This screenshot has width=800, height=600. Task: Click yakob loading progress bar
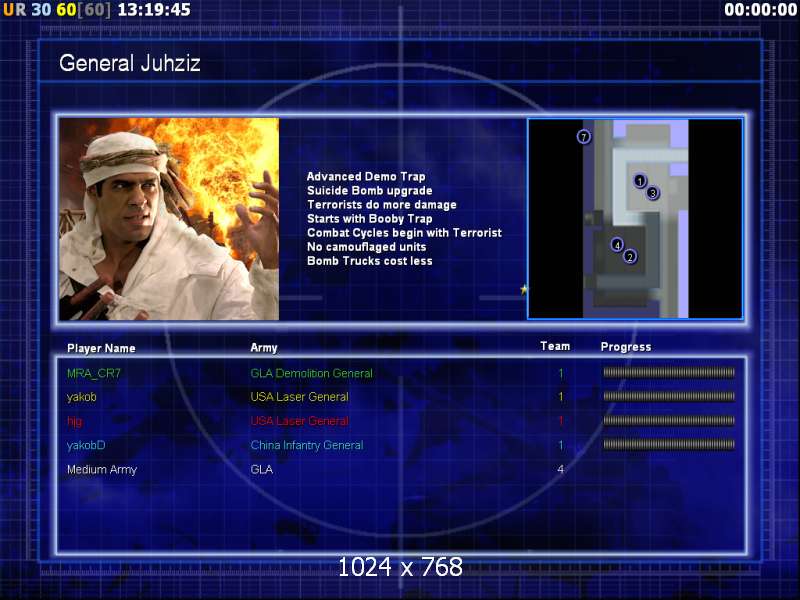[x=669, y=396]
